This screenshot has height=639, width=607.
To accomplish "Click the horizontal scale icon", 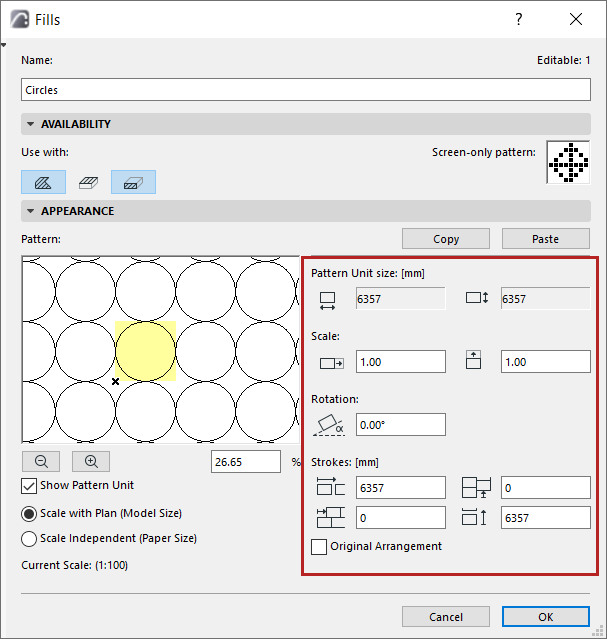I will [331, 363].
